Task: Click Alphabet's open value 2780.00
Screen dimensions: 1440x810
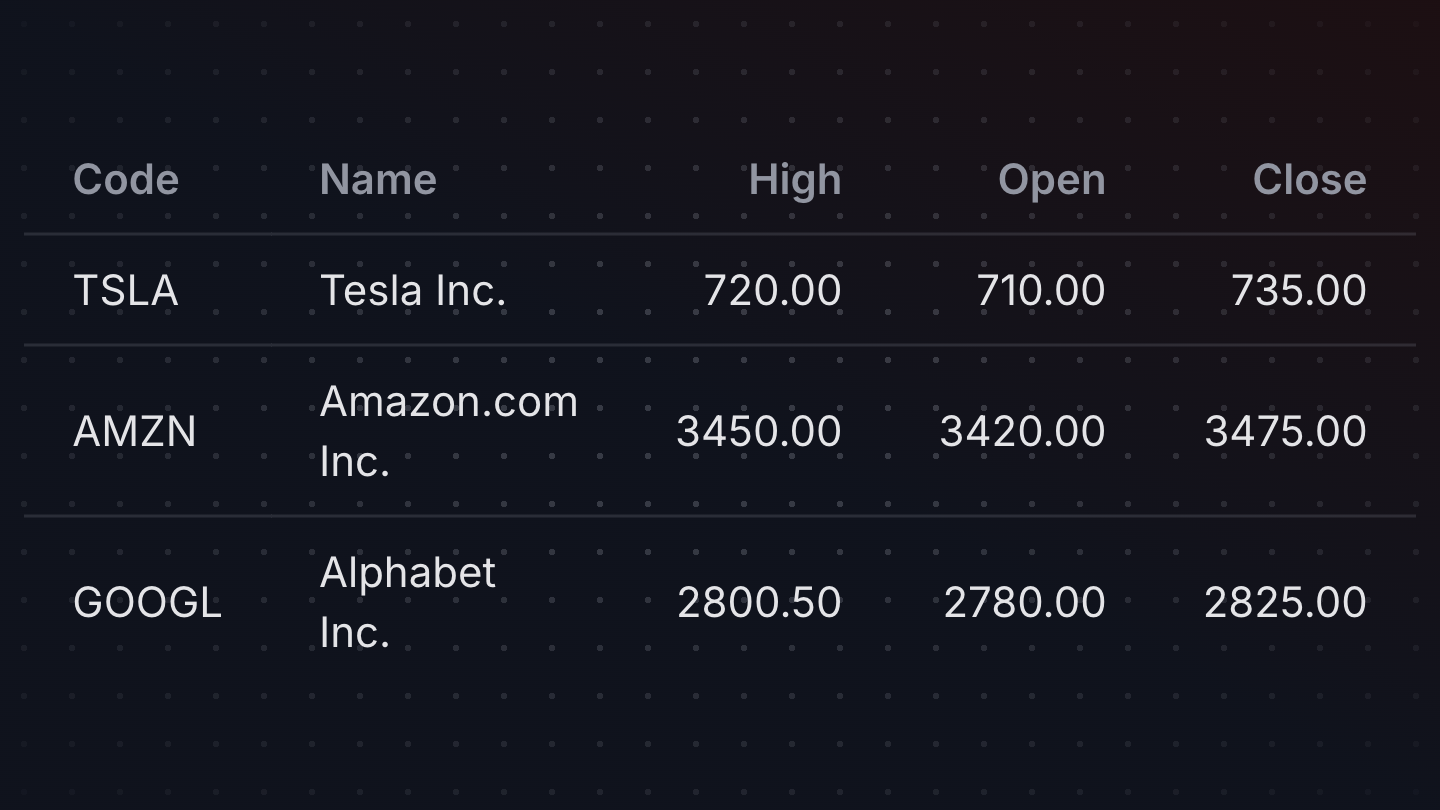Action: coord(1025,603)
